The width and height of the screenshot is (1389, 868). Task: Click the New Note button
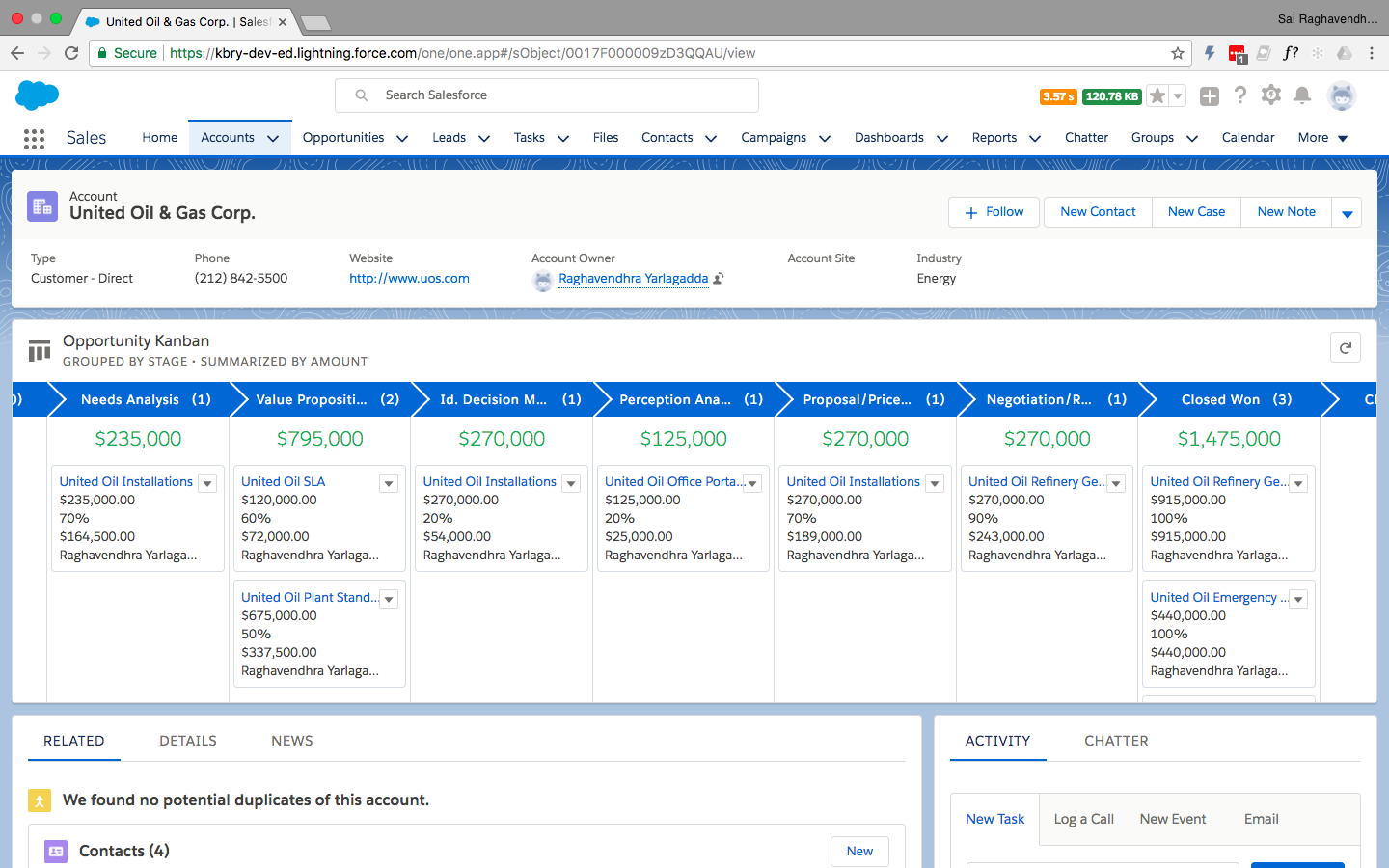1287,212
